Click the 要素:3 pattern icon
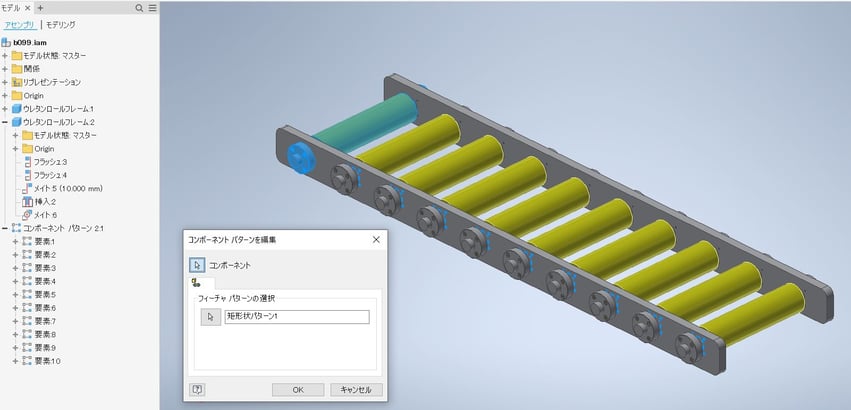Image resolution: width=851 pixels, height=410 pixels. (27, 268)
